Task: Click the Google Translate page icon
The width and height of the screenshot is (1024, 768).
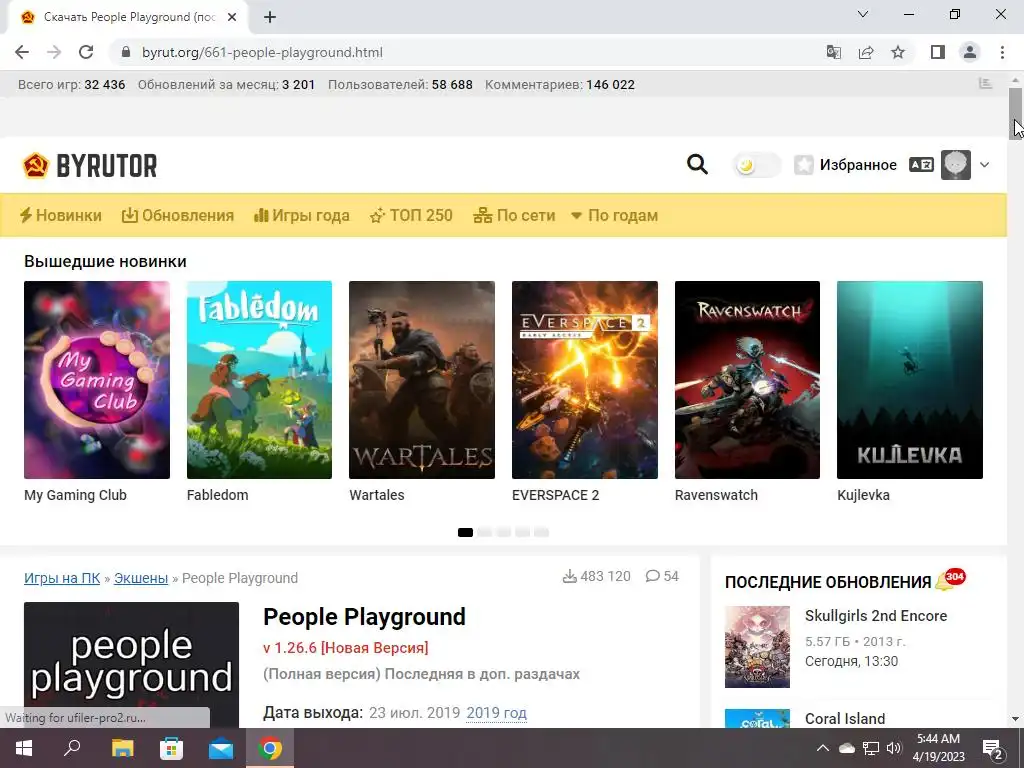Action: (x=833, y=52)
